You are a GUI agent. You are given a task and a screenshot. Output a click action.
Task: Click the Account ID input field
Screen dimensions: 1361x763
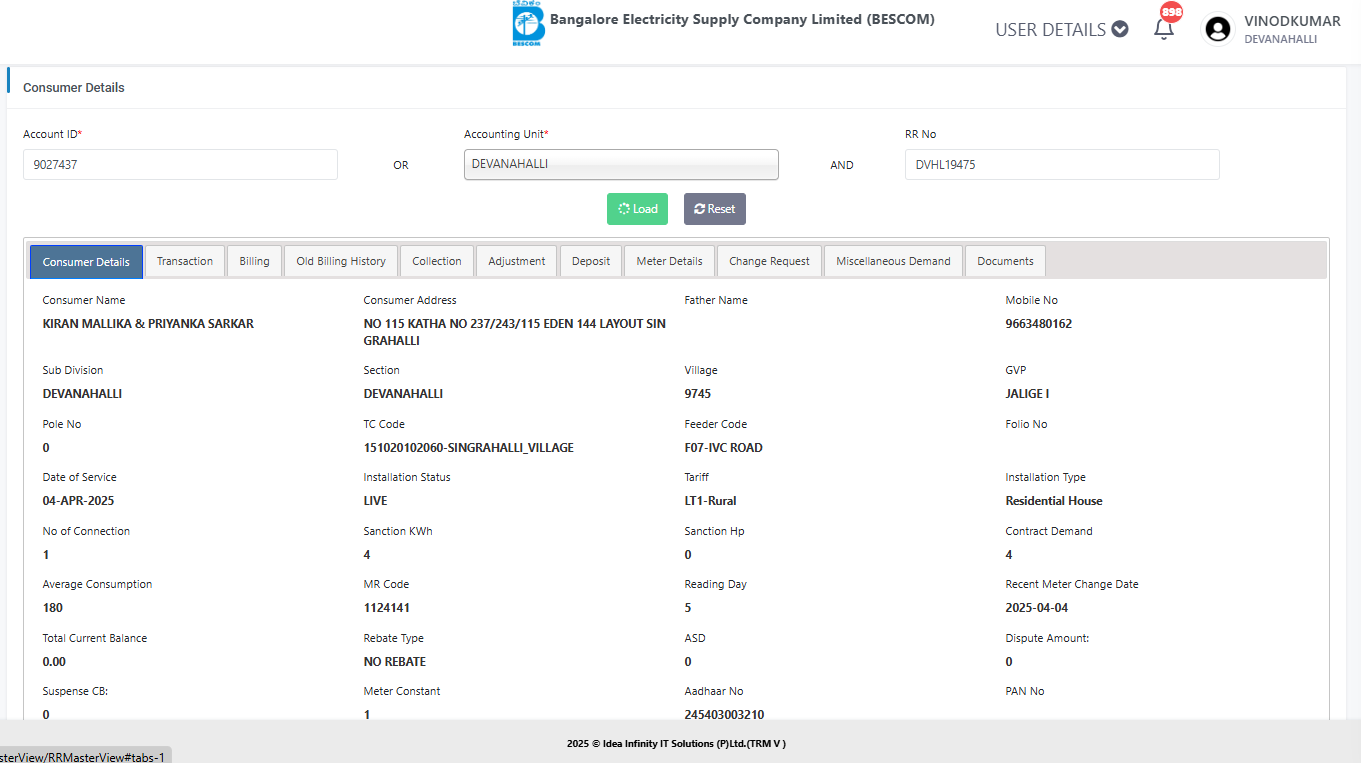point(180,164)
